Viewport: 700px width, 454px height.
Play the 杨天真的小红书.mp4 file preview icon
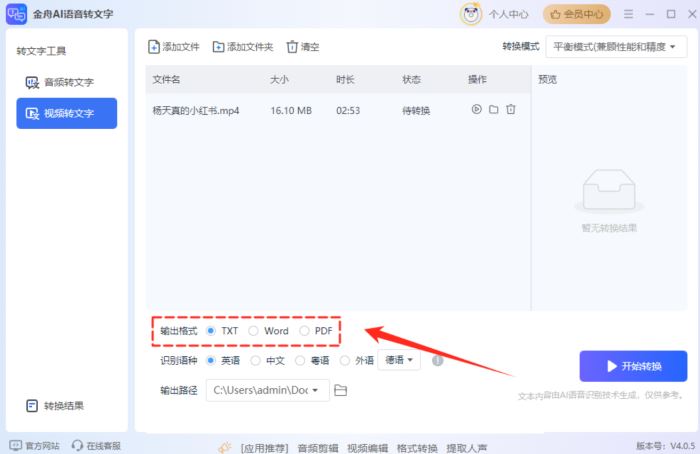point(476,109)
